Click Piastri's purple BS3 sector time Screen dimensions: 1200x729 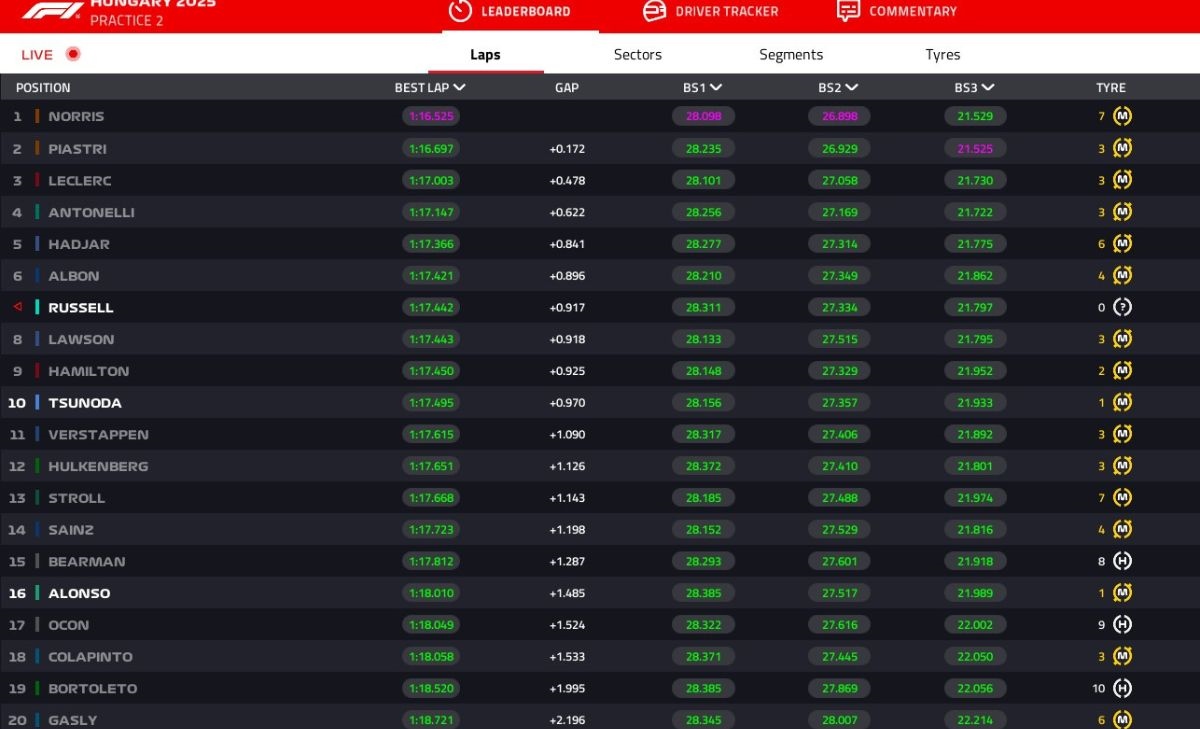(x=975, y=148)
